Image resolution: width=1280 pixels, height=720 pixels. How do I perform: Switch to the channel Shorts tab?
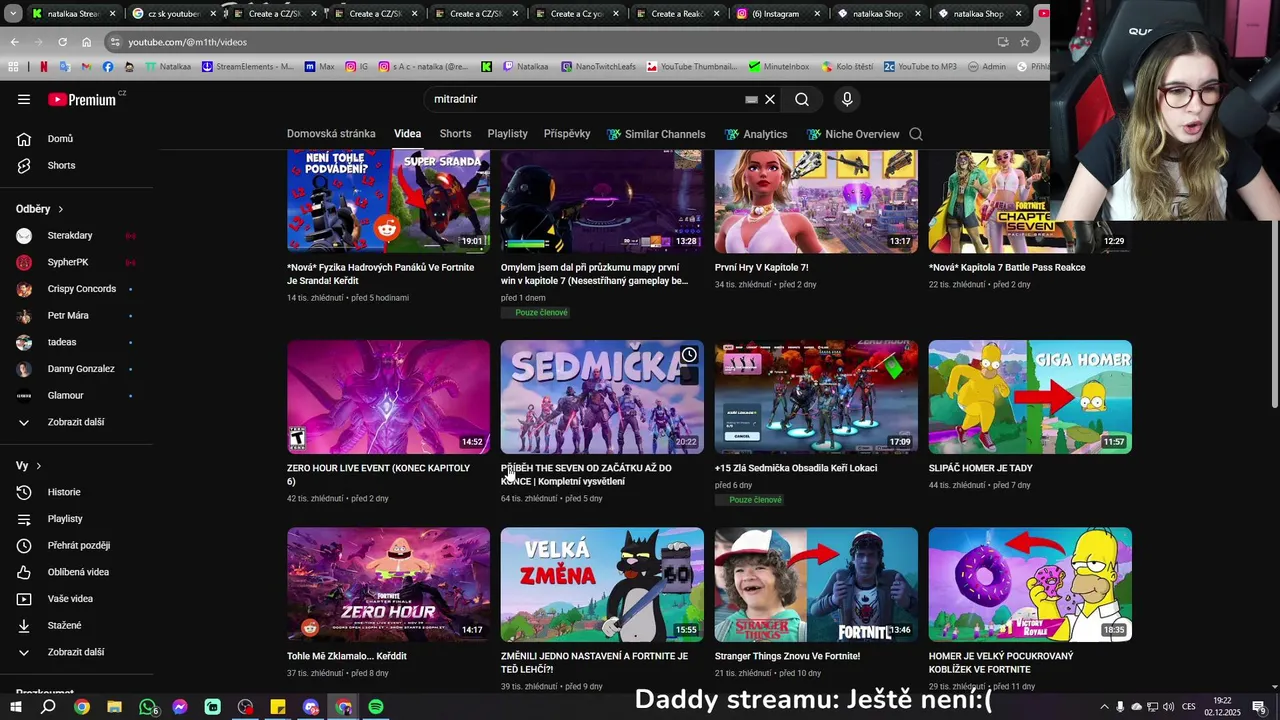click(x=455, y=134)
